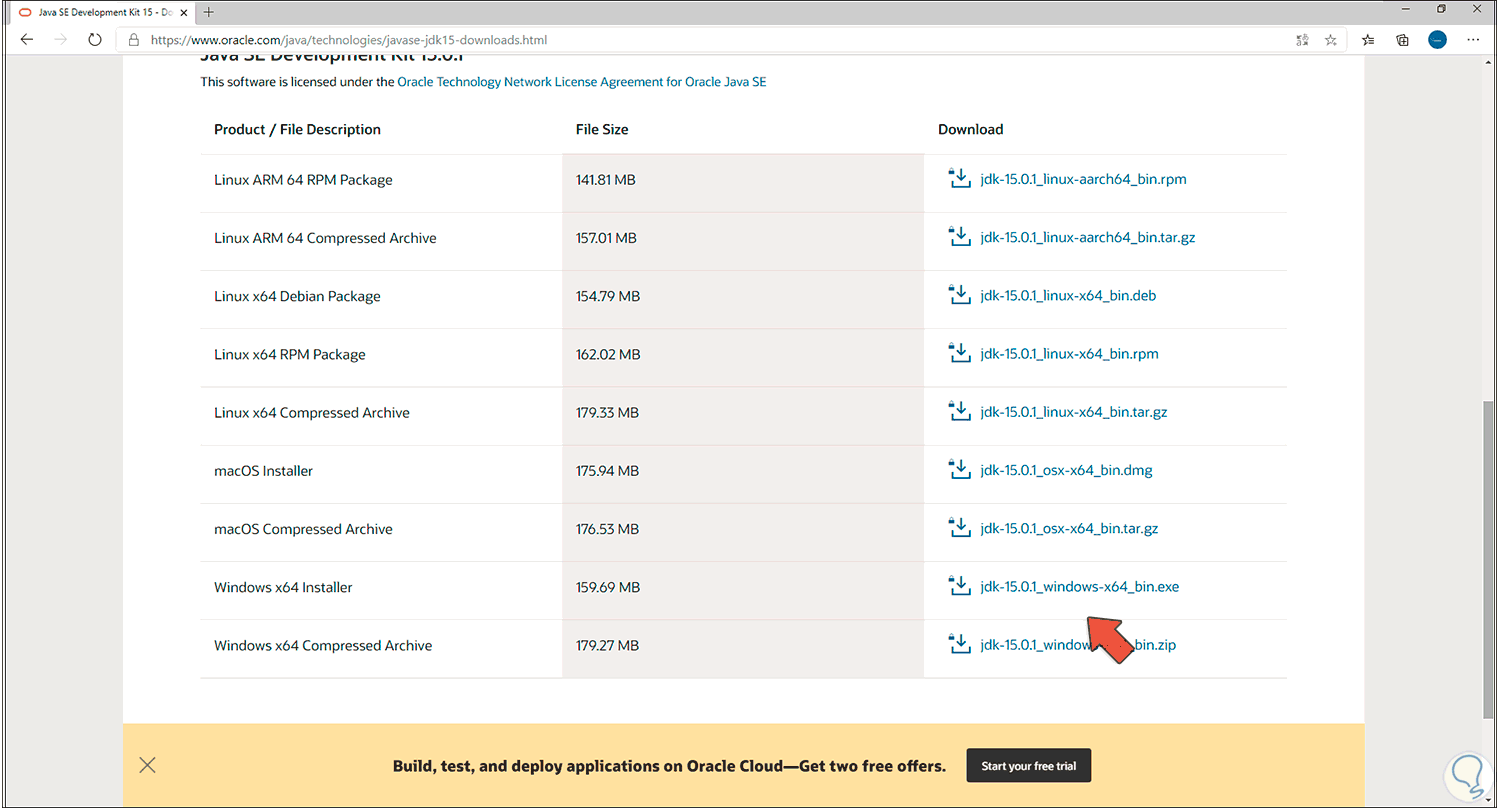
Task: Click the download icon for jdk-15.0.1_linux-aarch64_bin.rpm
Action: click(x=959, y=179)
